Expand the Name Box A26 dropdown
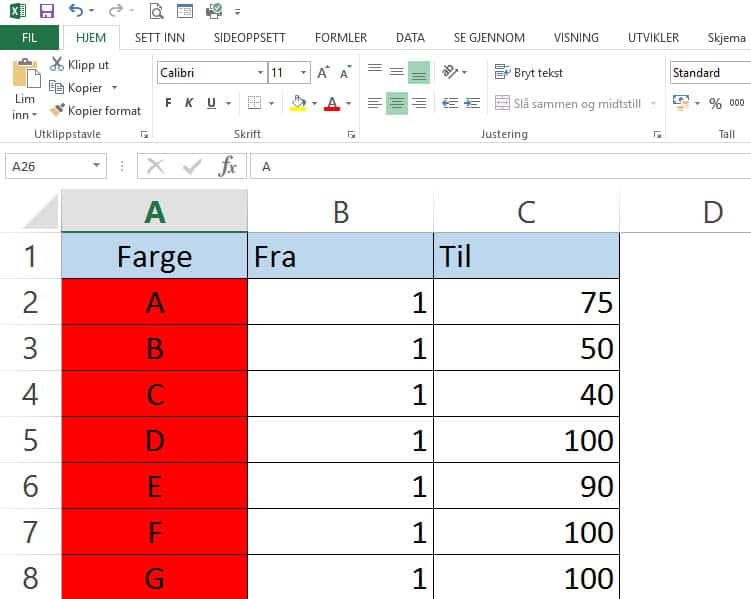Viewport: 751px width, 599px height. point(96,166)
